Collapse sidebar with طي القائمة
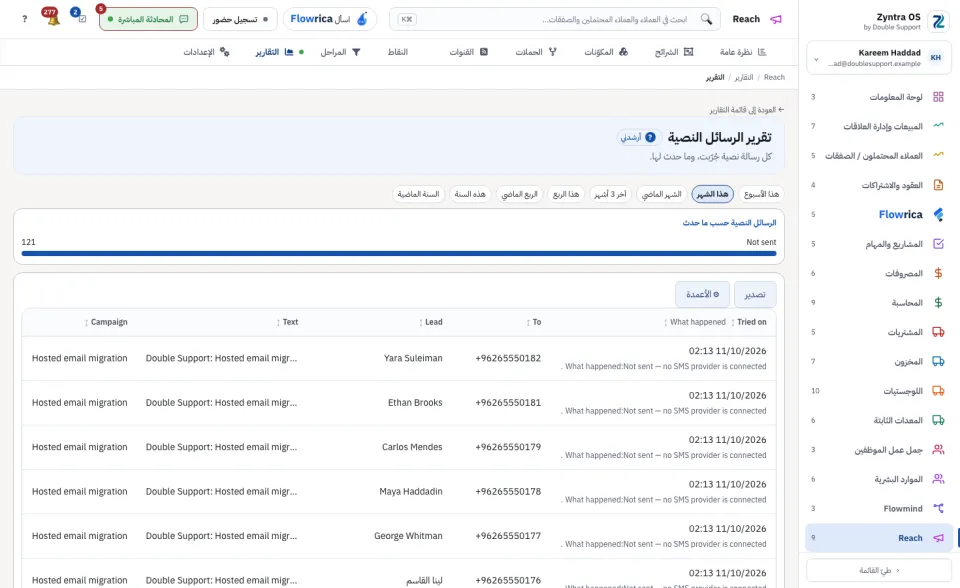The height and width of the screenshot is (588, 960). [x=879, y=570]
